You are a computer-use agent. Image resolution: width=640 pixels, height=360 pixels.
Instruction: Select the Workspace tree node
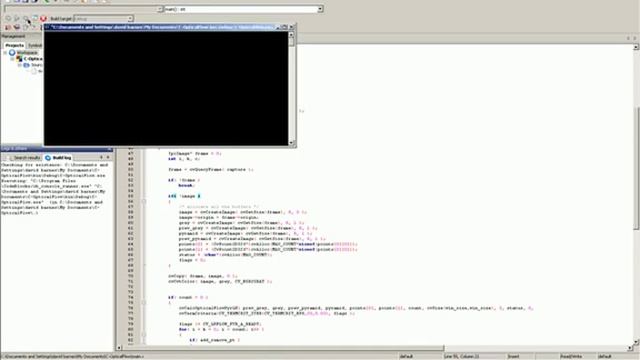coord(27,53)
